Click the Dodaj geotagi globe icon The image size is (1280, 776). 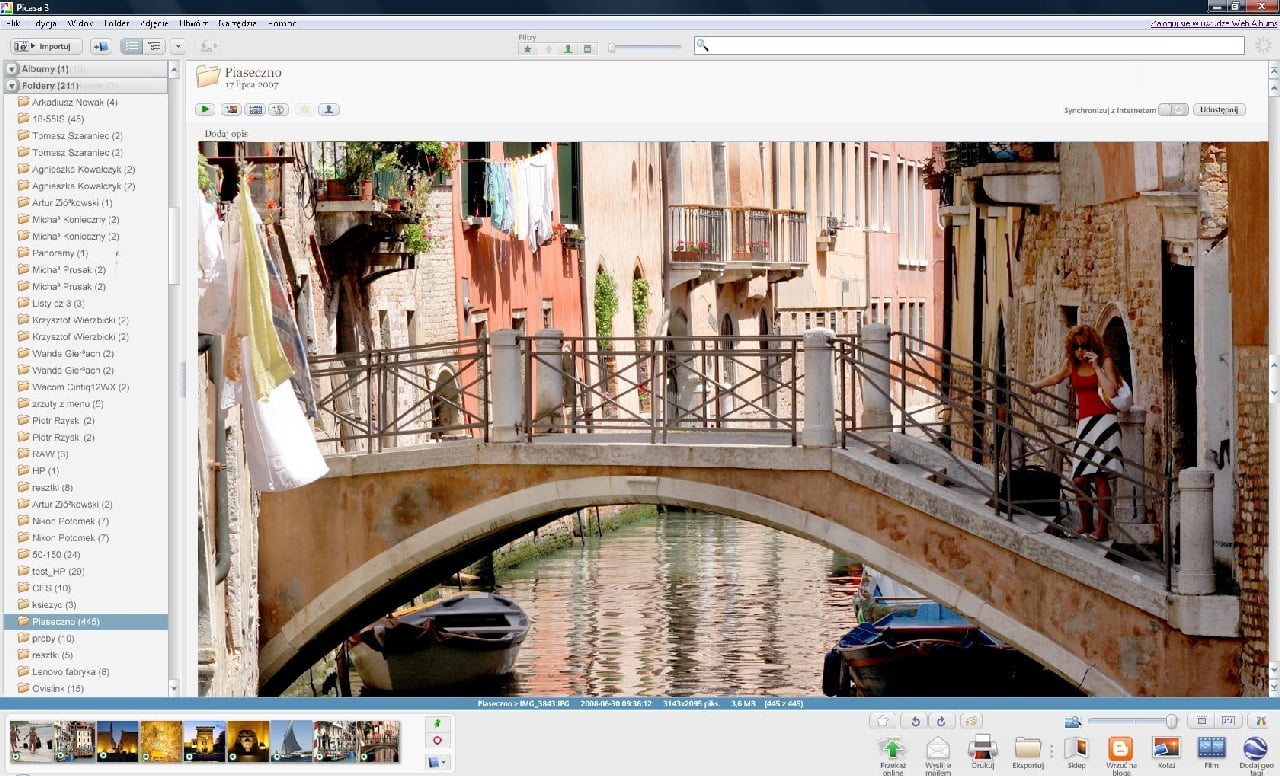point(1255,748)
